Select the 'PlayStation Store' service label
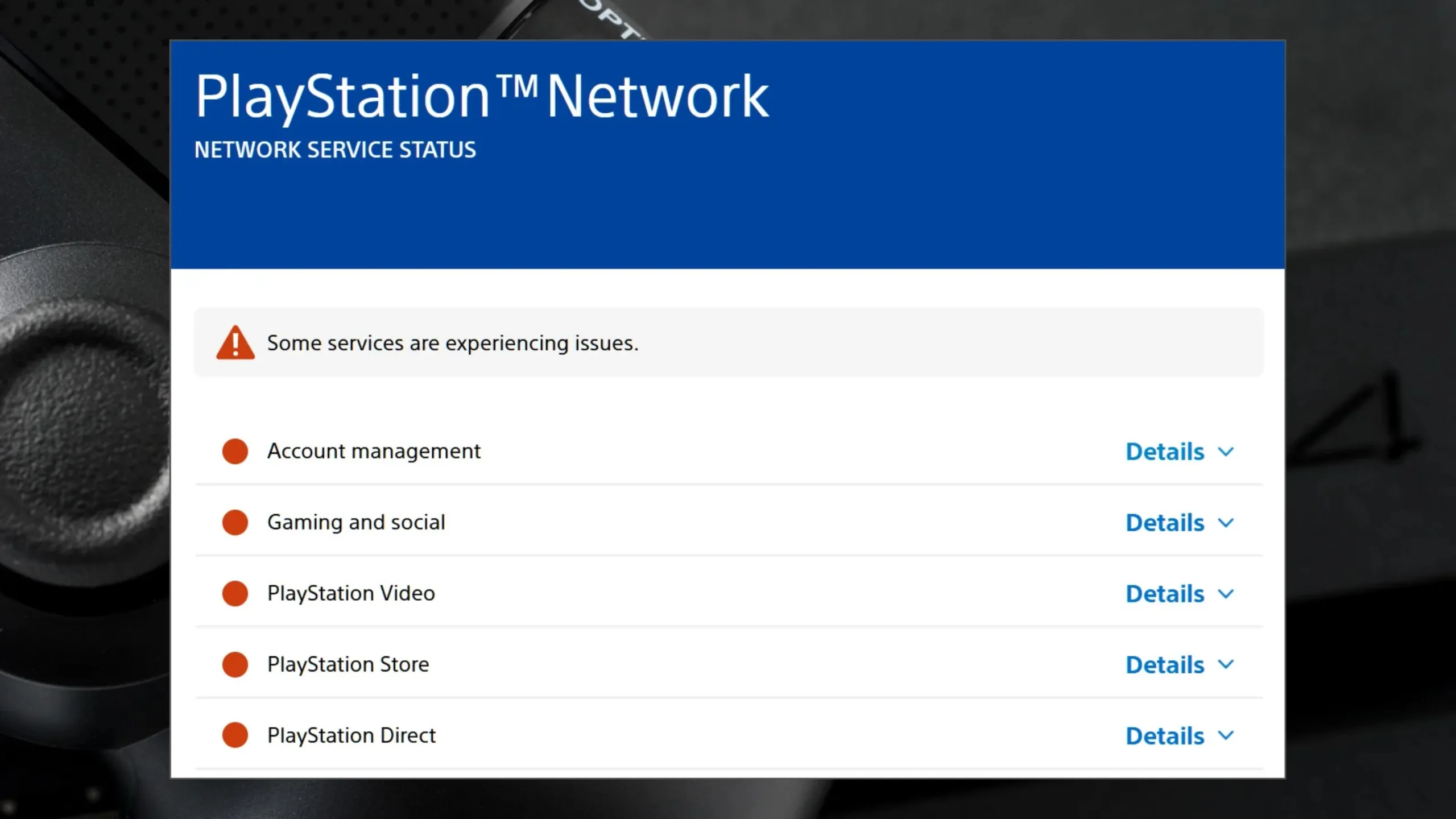This screenshot has height=819, width=1456. tap(348, 665)
